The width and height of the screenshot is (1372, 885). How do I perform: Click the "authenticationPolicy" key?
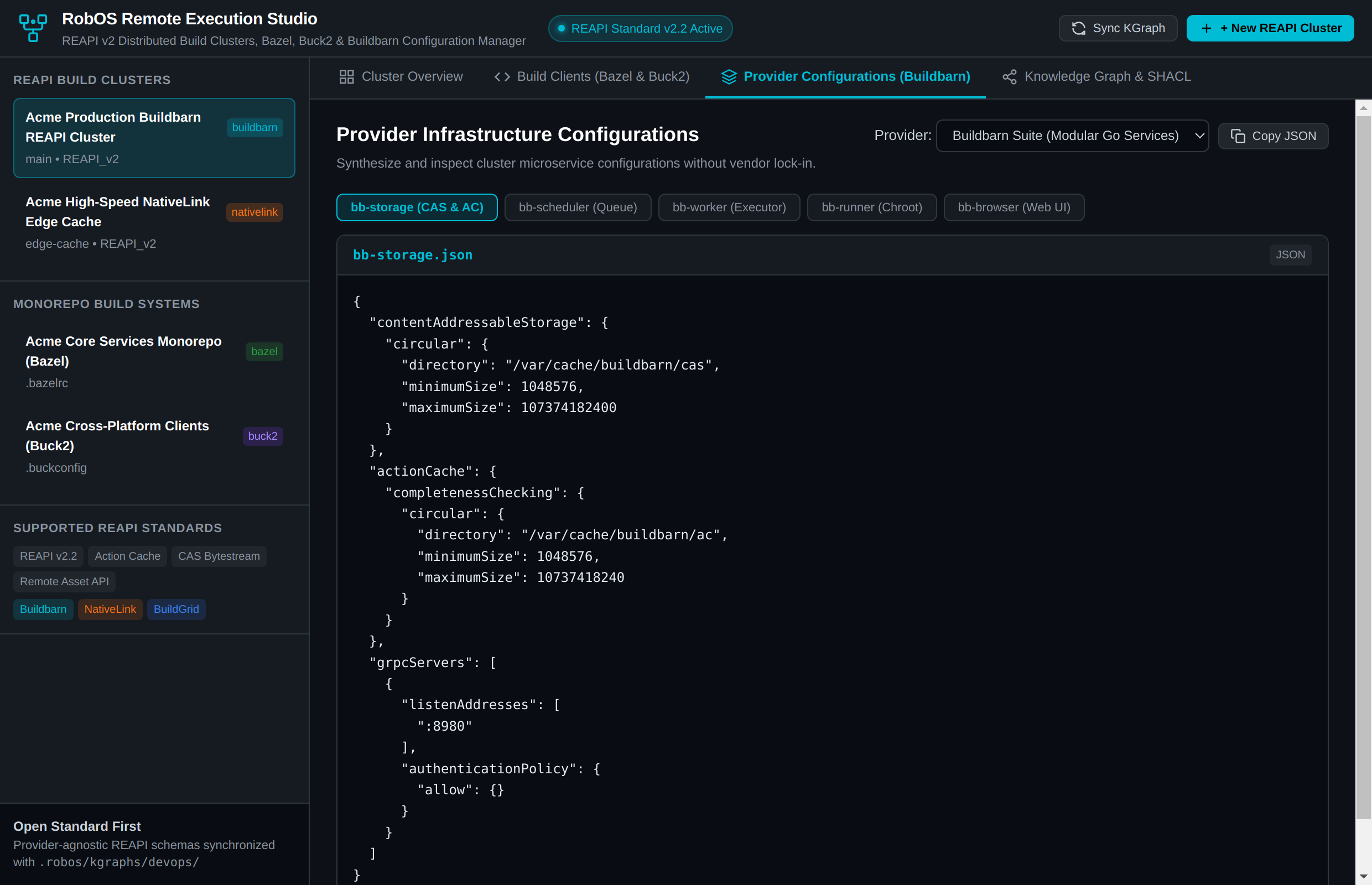pyautogui.click(x=488, y=768)
